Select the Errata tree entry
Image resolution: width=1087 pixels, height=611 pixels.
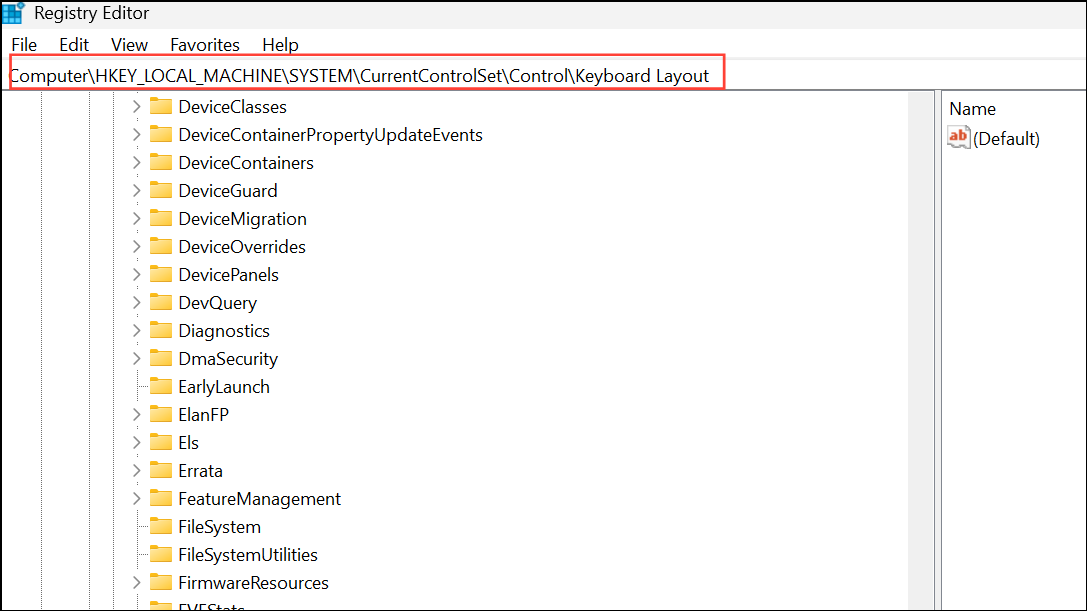200,471
